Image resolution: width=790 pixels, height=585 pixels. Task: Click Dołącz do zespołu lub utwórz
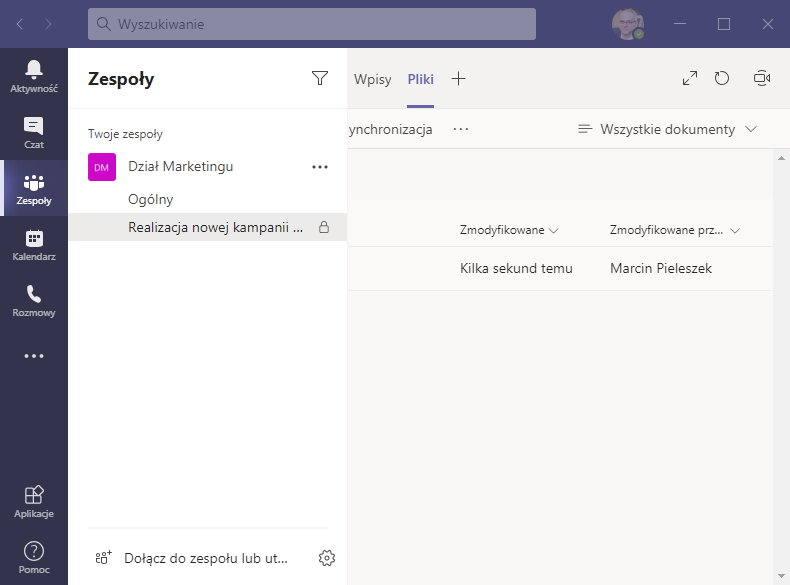coord(206,558)
